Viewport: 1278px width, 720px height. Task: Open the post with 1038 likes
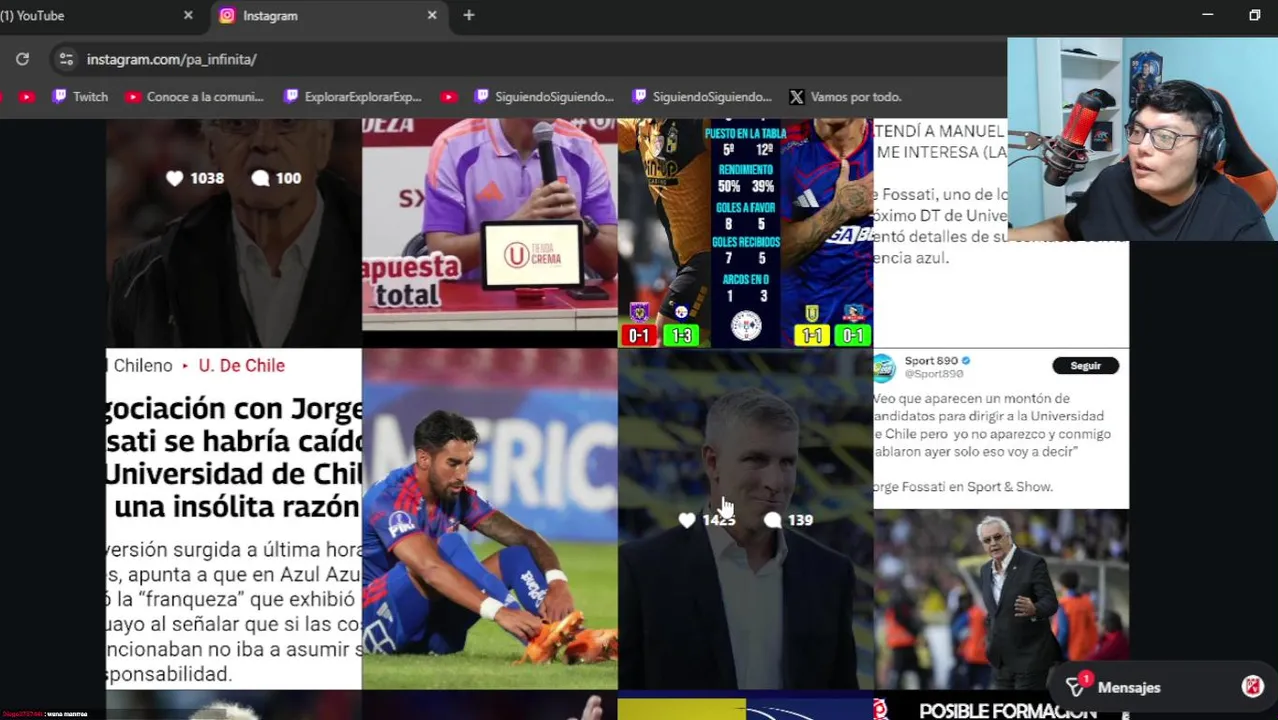[233, 232]
